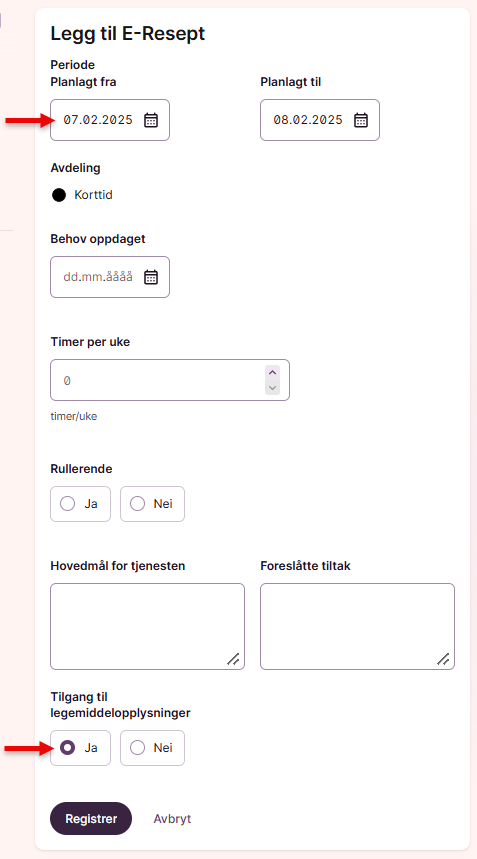This screenshot has width=477, height=859.
Task: Open calendar picker for Planlagt fra
Action: [x=151, y=120]
